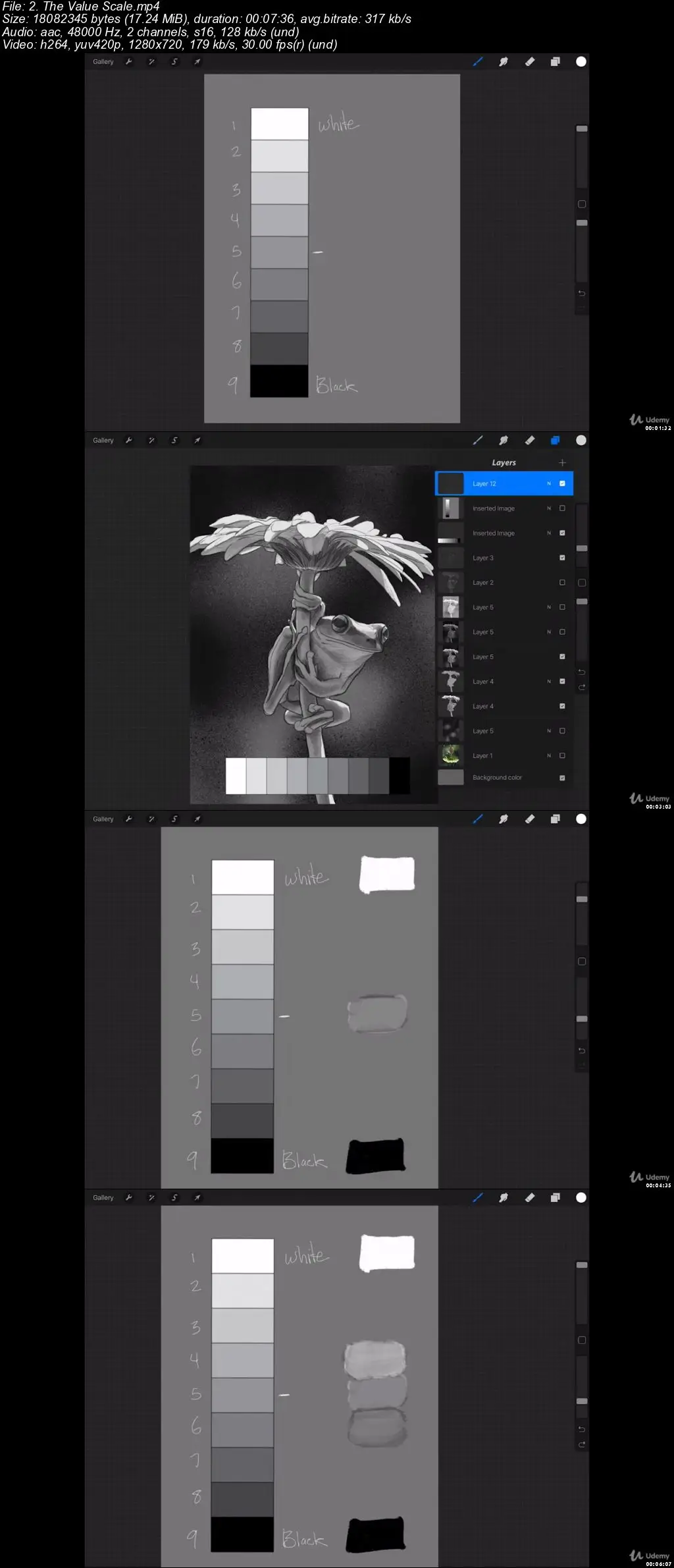Select the Layer 12 row name

coord(484,483)
